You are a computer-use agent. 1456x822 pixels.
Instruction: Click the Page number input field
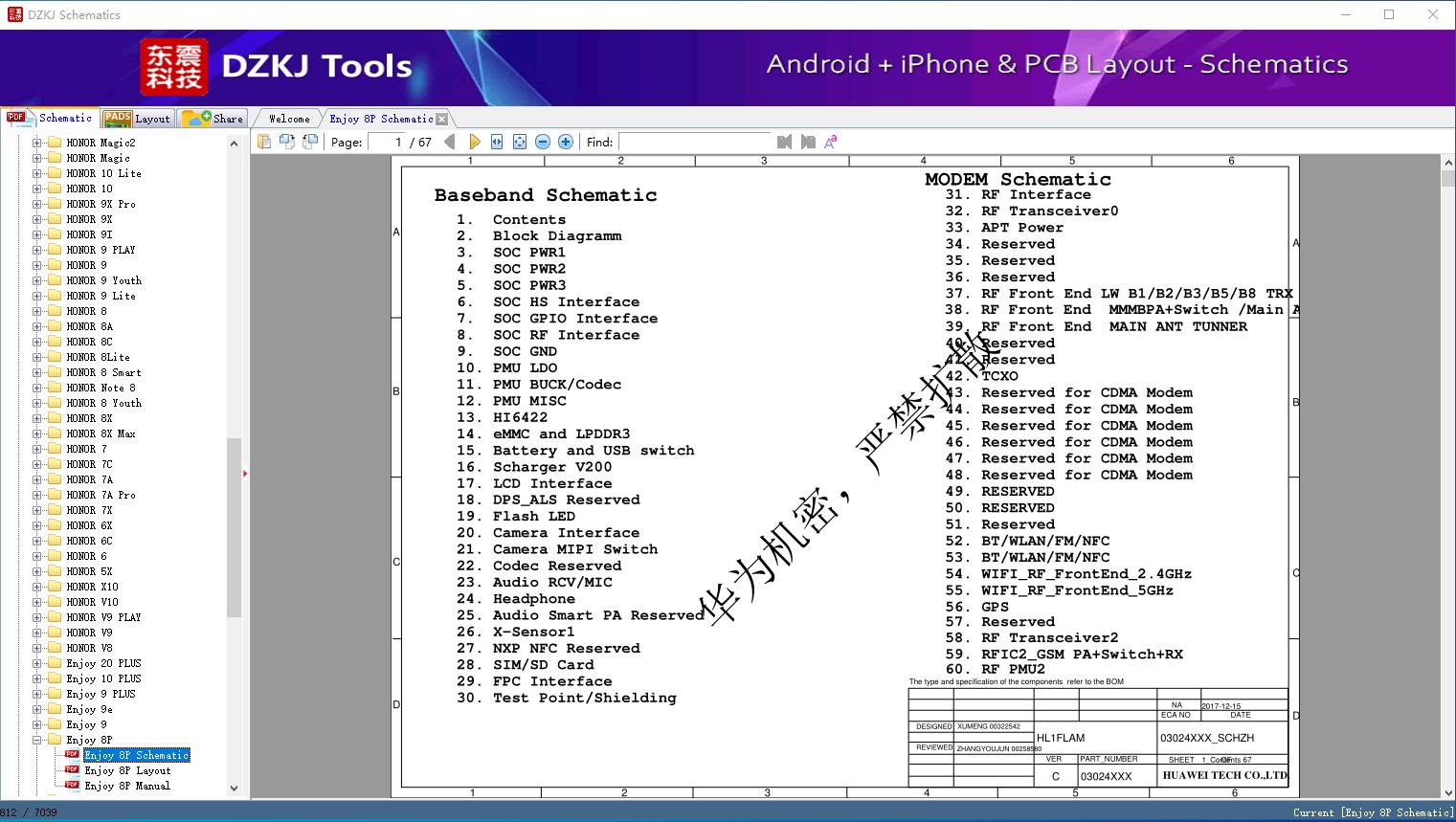[x=387, y=142]
